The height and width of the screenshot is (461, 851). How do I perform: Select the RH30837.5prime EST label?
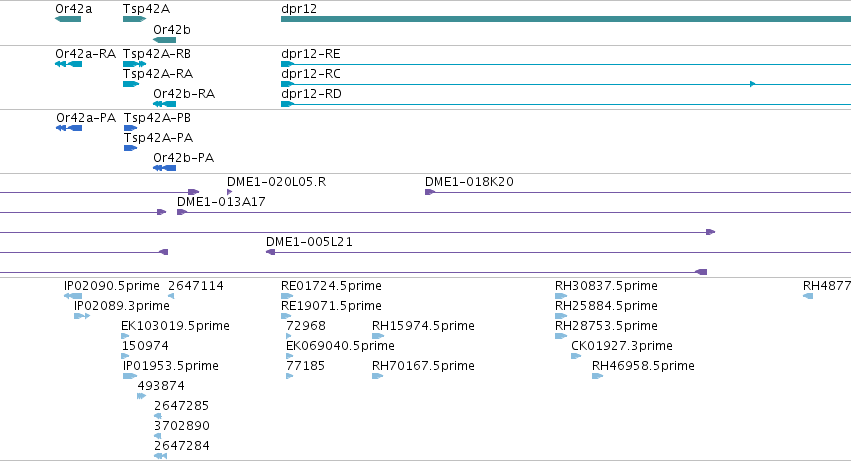(x=606, y=286)
